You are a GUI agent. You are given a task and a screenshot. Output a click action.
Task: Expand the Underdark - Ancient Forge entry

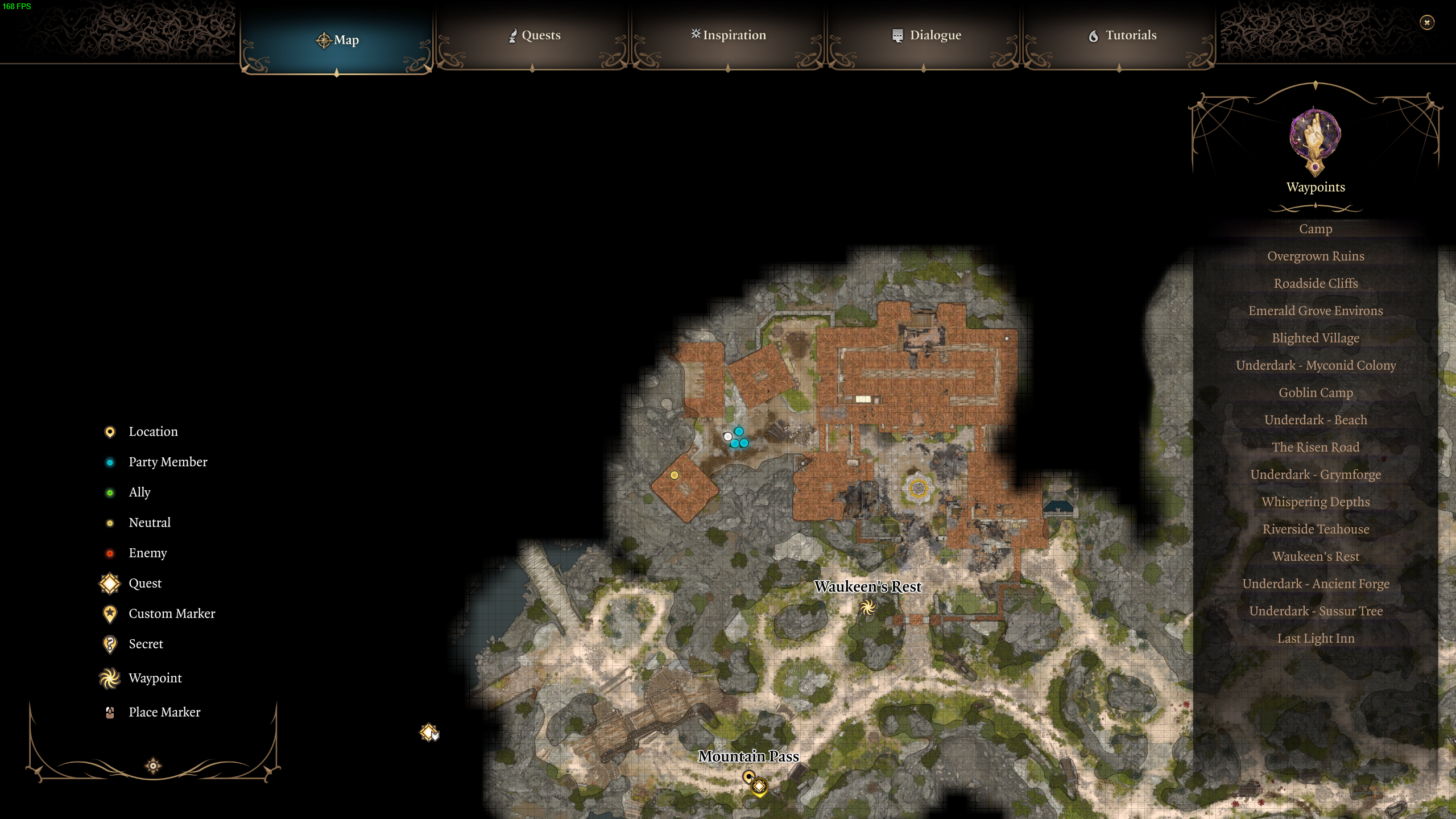(1316, 583)
